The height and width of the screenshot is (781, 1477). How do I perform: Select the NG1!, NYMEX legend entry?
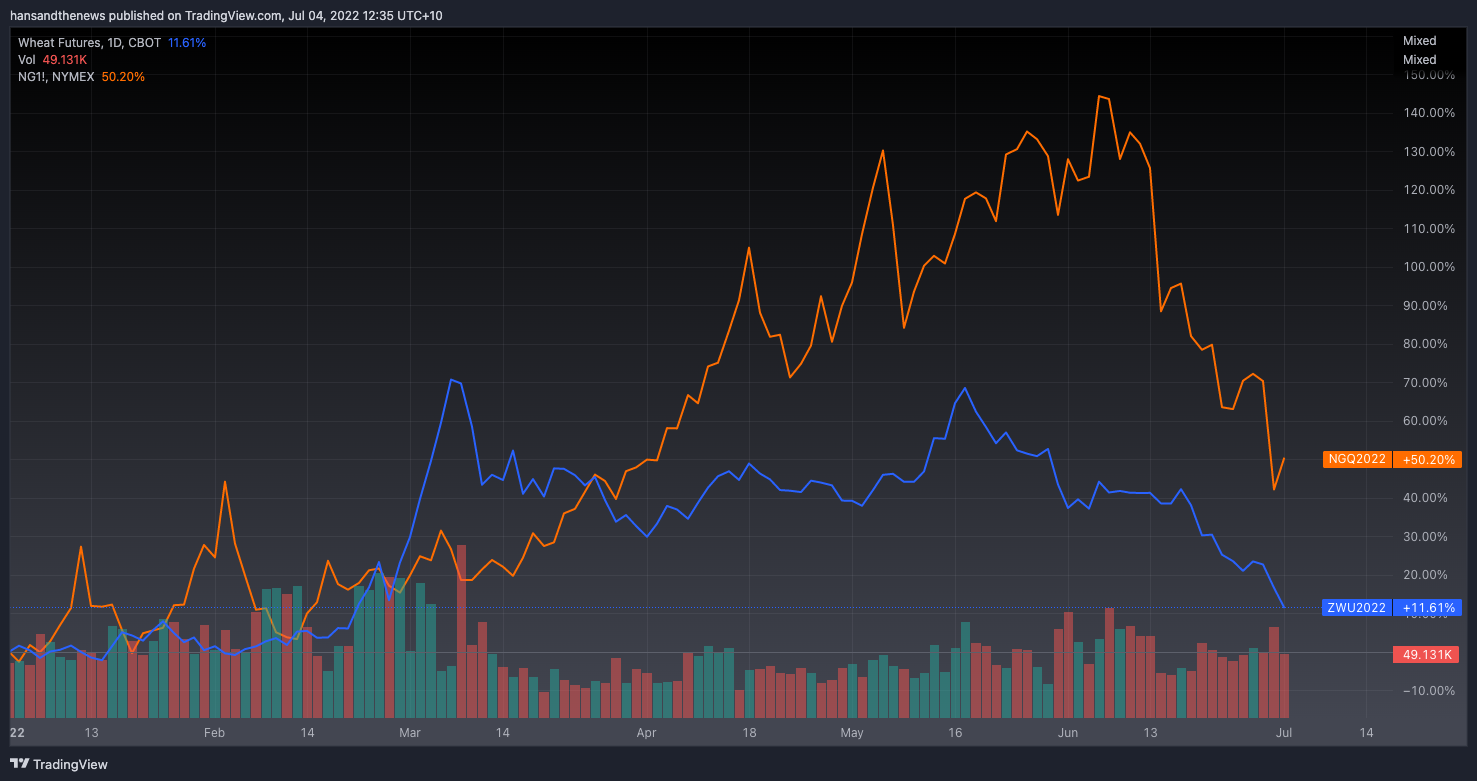[56, 77]
